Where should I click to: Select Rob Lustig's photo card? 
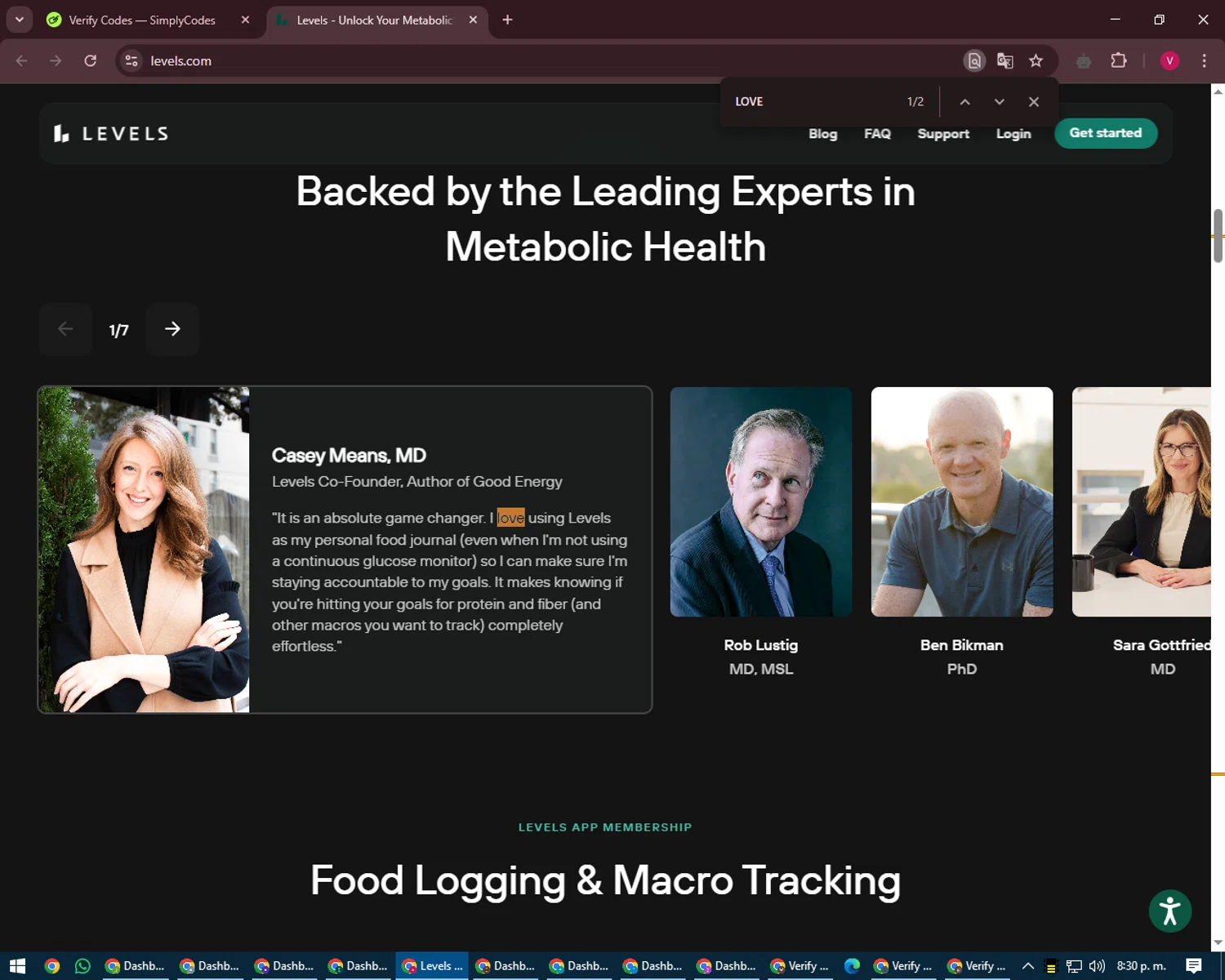click(x=761, y=501)
